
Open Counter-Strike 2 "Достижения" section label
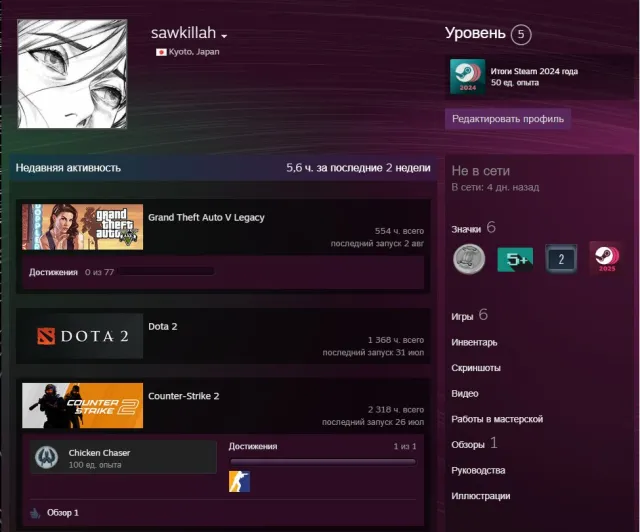click(253, 446)
